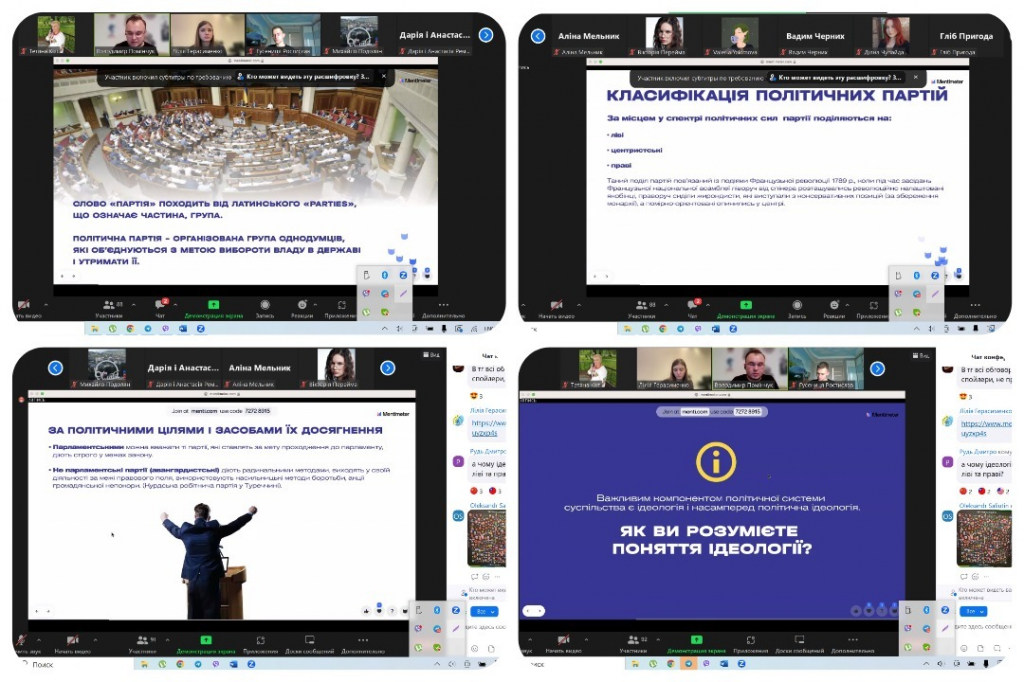
Task: Toggle Начать видео in ІДЕОЛОГІЇ question-slide window
Action: pyautogui.click(x=563, y=643)
